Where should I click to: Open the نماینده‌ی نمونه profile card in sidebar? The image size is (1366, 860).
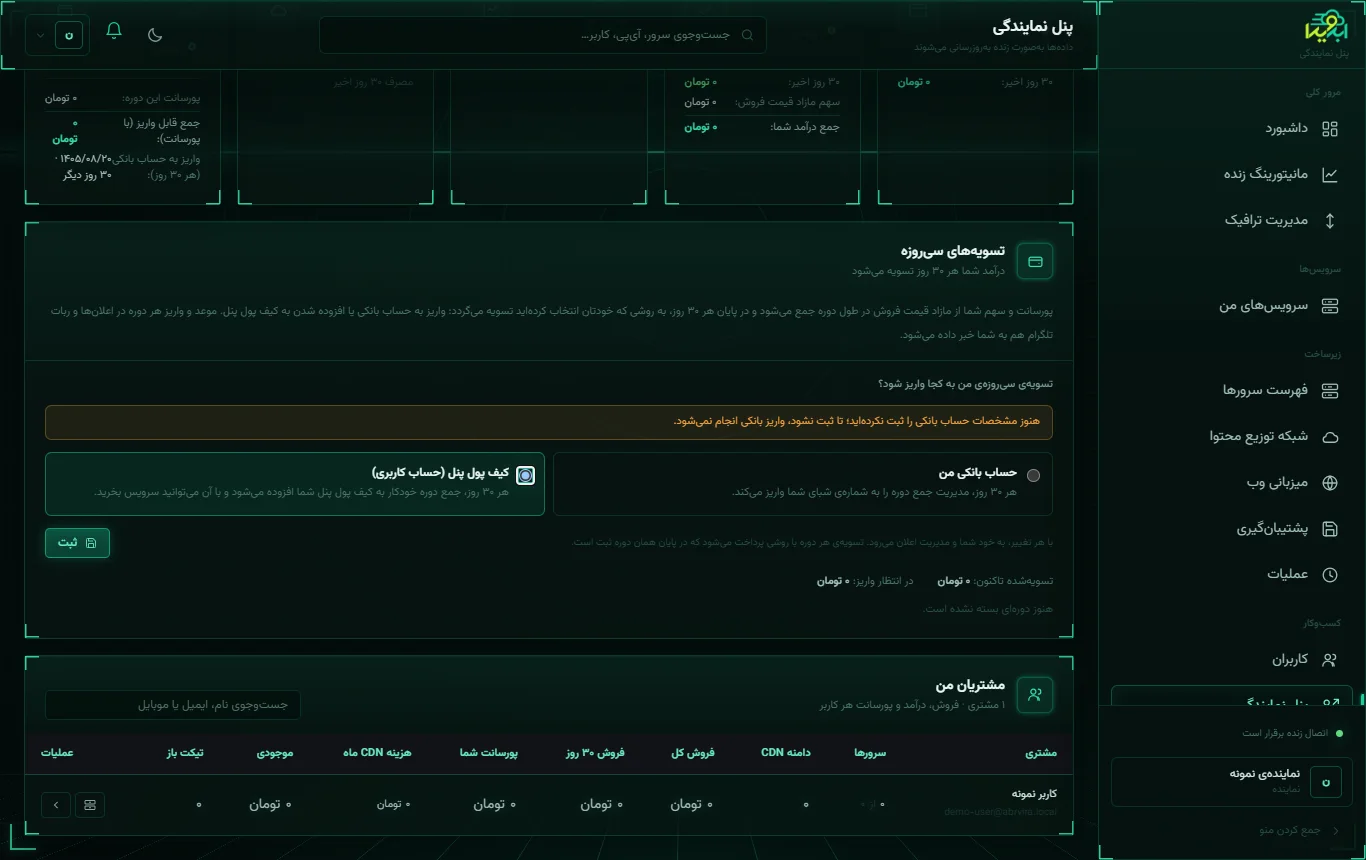pos(1232,781)
